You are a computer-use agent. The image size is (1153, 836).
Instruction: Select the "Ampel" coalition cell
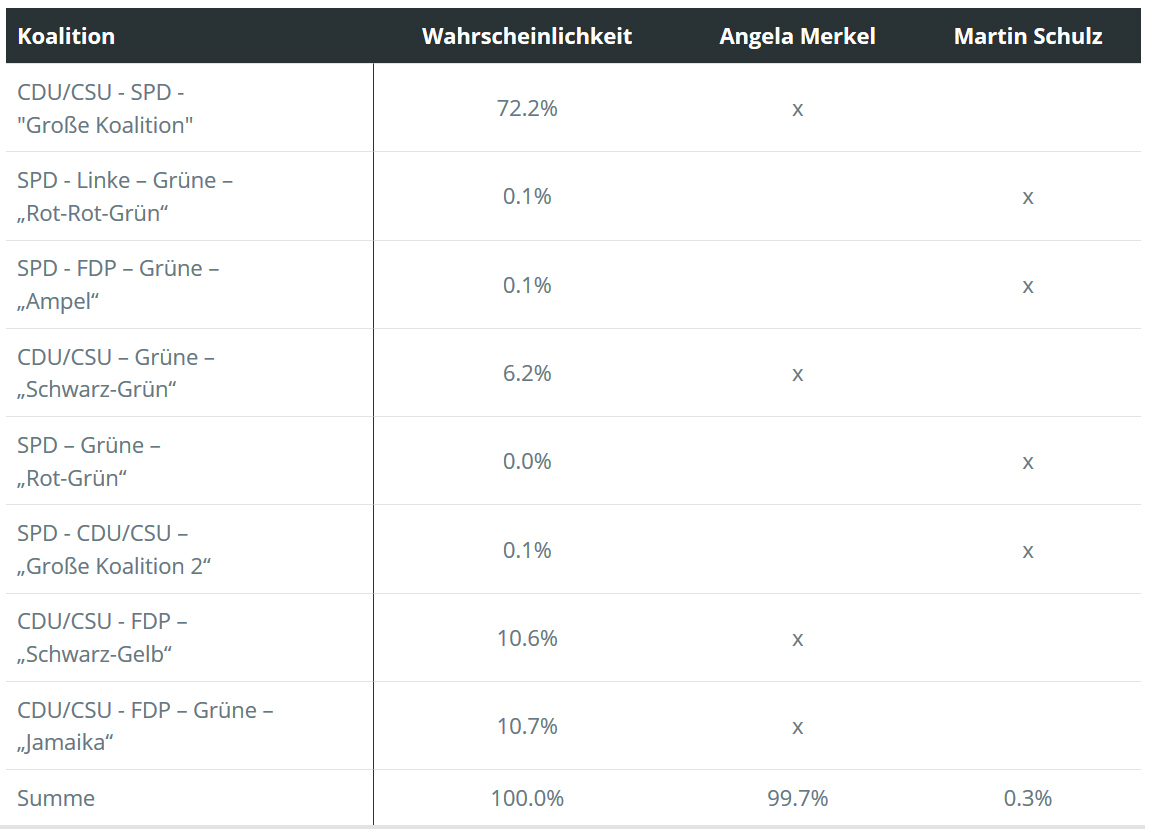pyautogui.click(x=118, y=285)
